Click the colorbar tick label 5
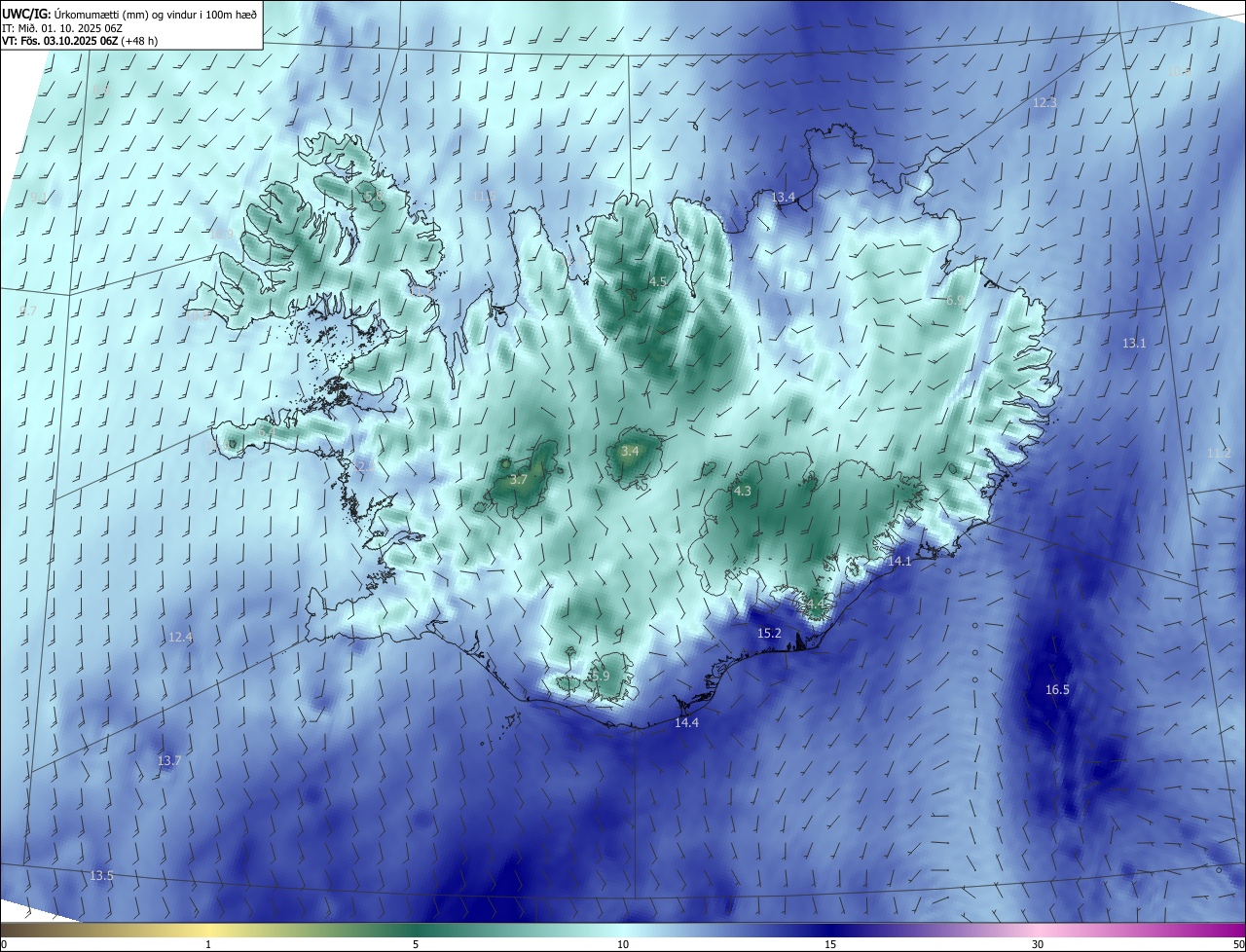1246x952 pixels. pyautogui.click(x=416, y=944)
